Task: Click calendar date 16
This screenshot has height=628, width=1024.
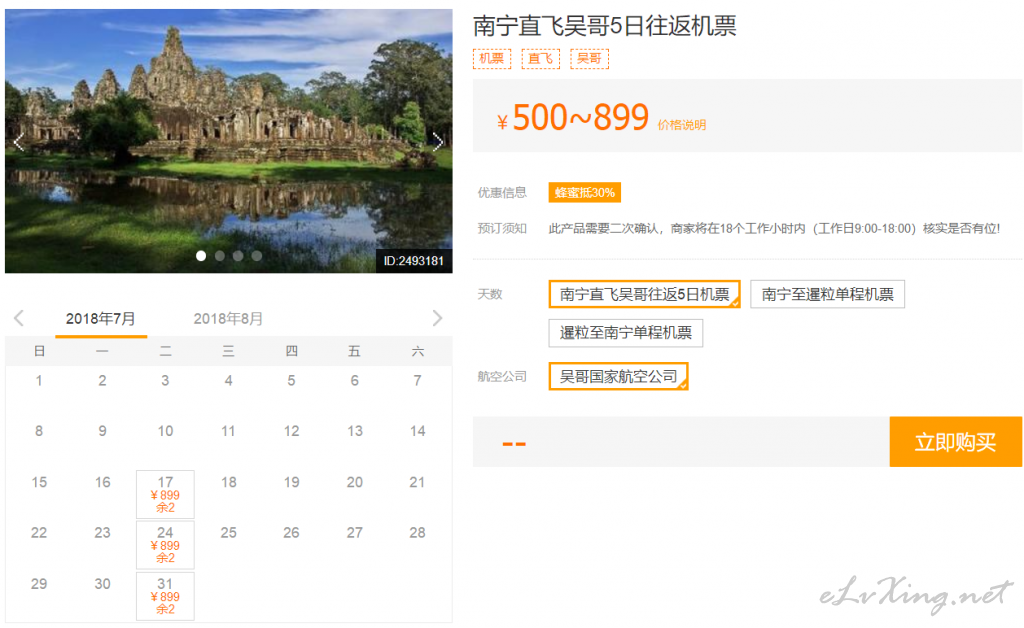Action: [103, 482]
